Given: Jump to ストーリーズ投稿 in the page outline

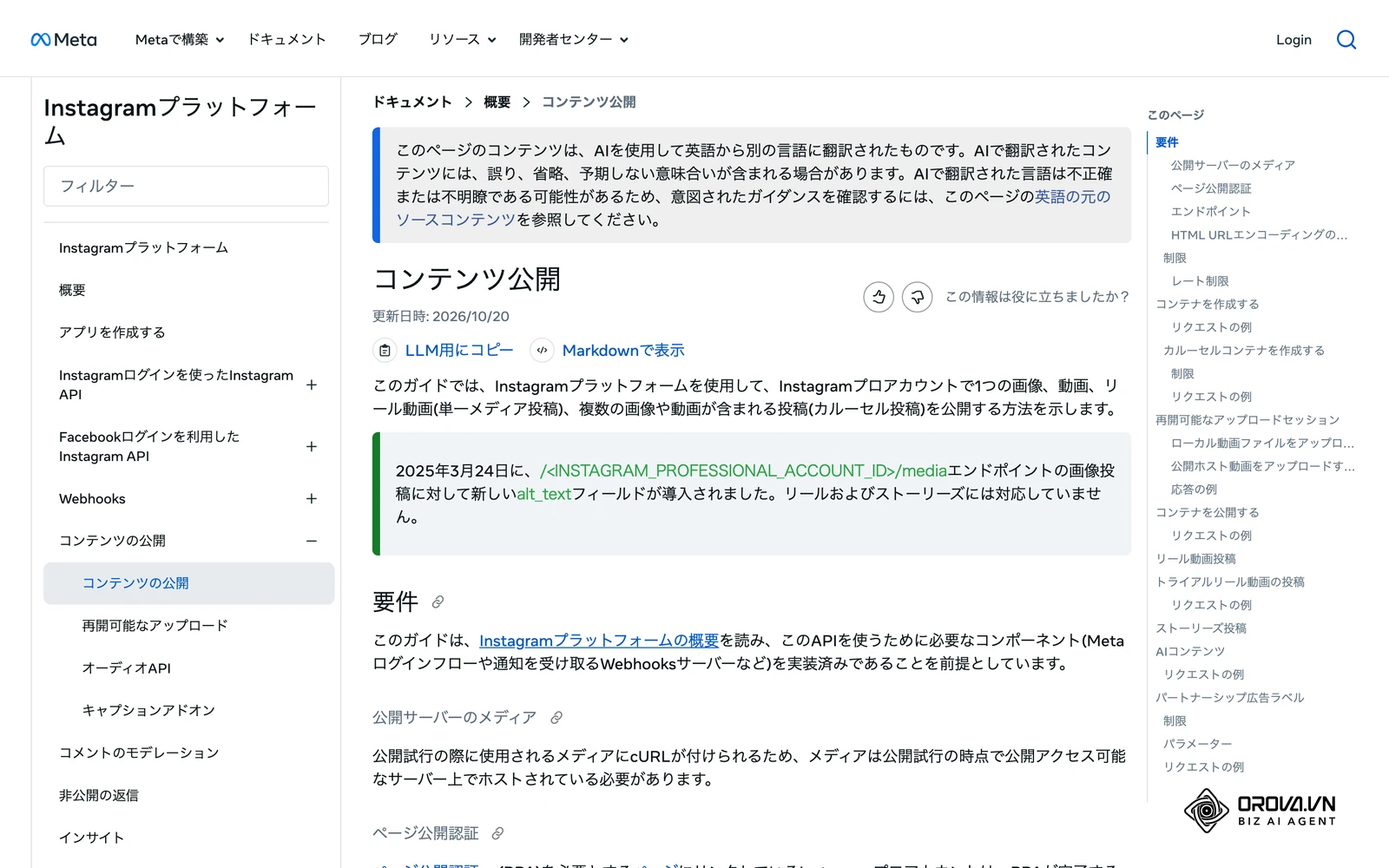Looking at the screenshot, I should (1201, 628).
